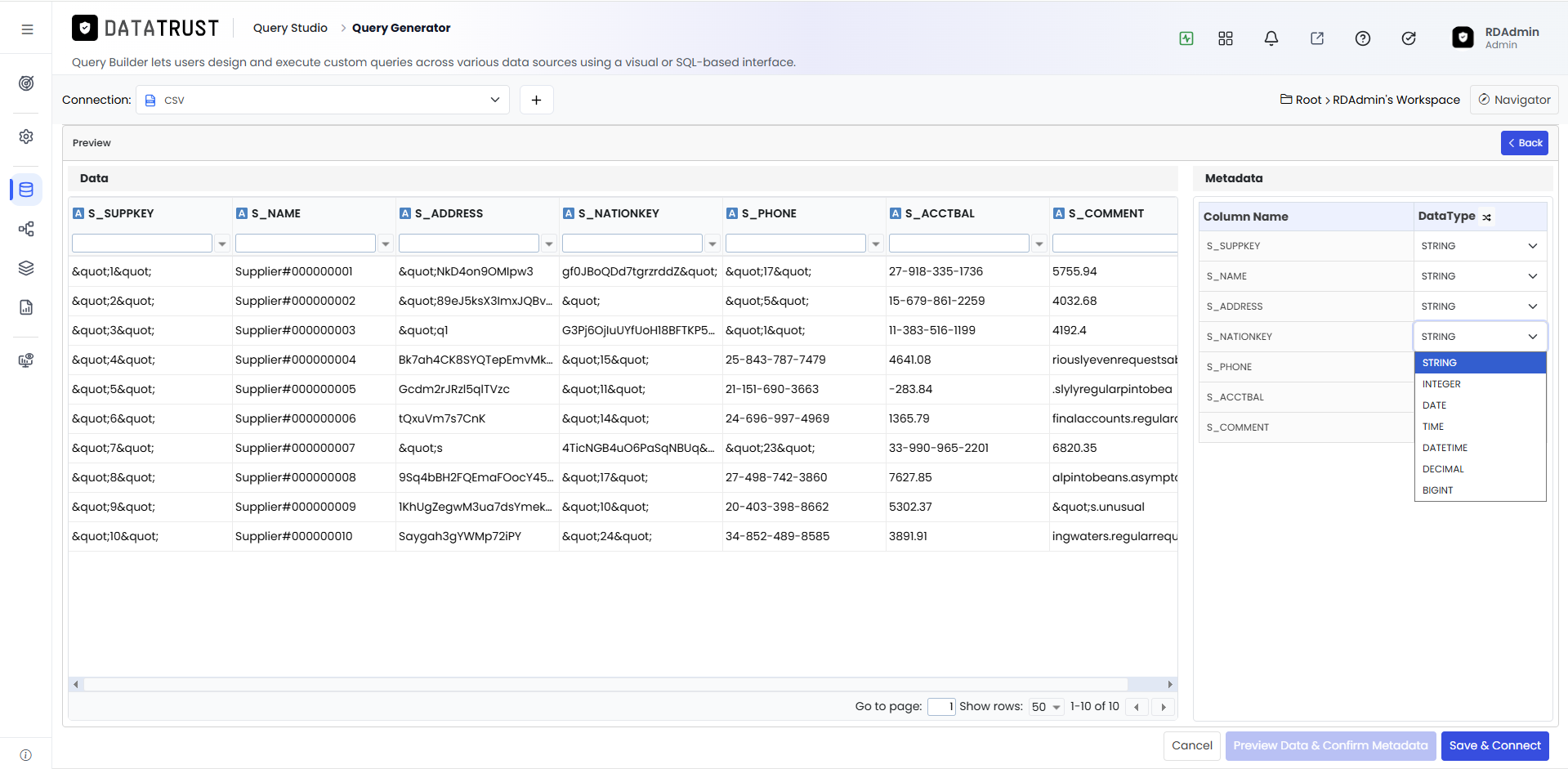The width and height of the screenshot is (1568, 769).
Task: Open the S_NAME DataType dropdown
Action: [1480, 276]
